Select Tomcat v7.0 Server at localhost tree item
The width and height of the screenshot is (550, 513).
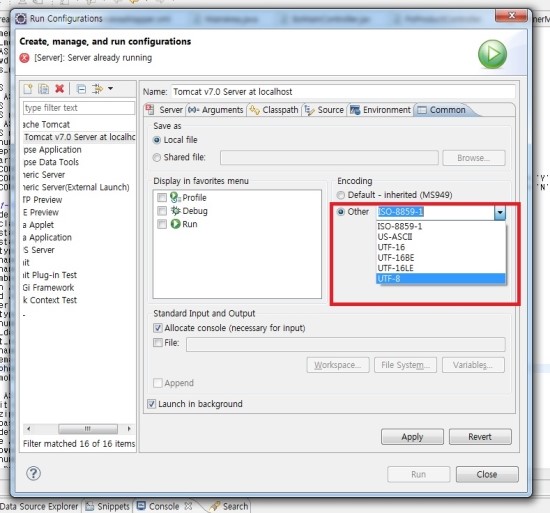[79, 137]
